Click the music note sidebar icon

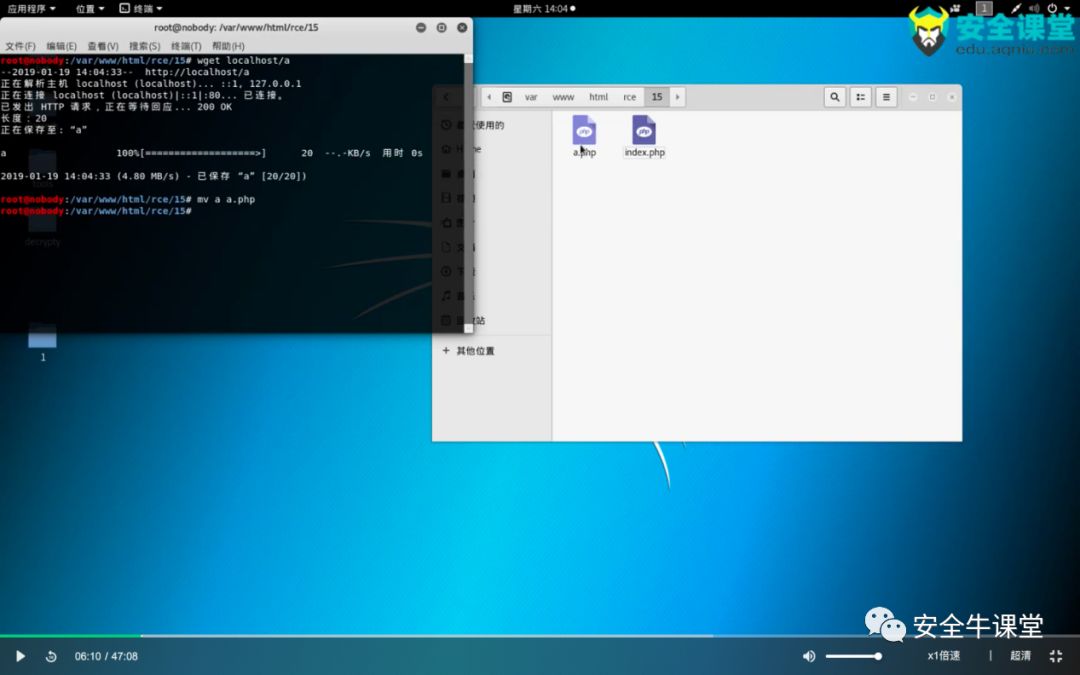(446, 295)
